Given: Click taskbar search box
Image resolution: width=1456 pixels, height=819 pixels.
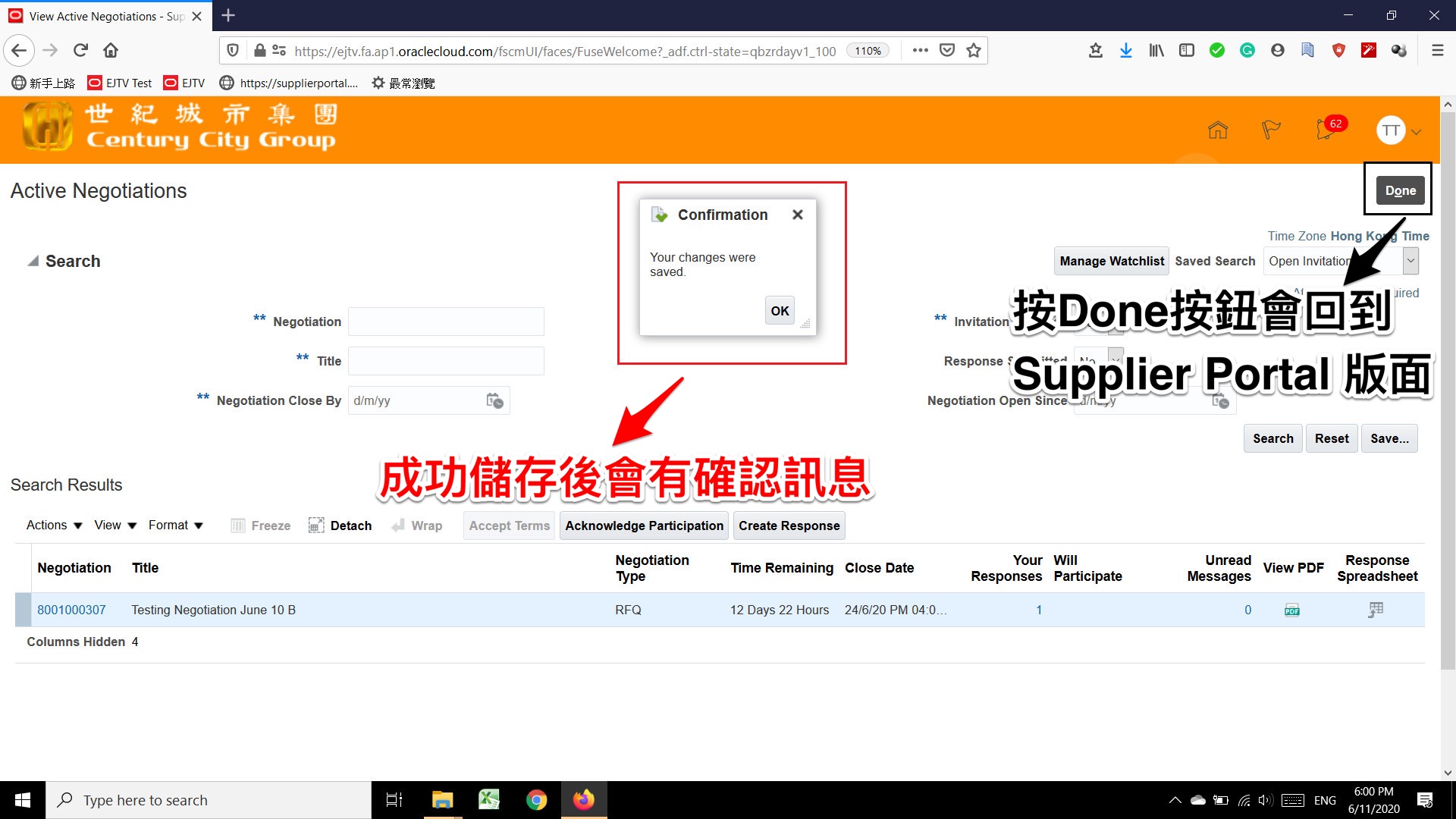Looking at the screenshot, I should [x=209, y=800].
